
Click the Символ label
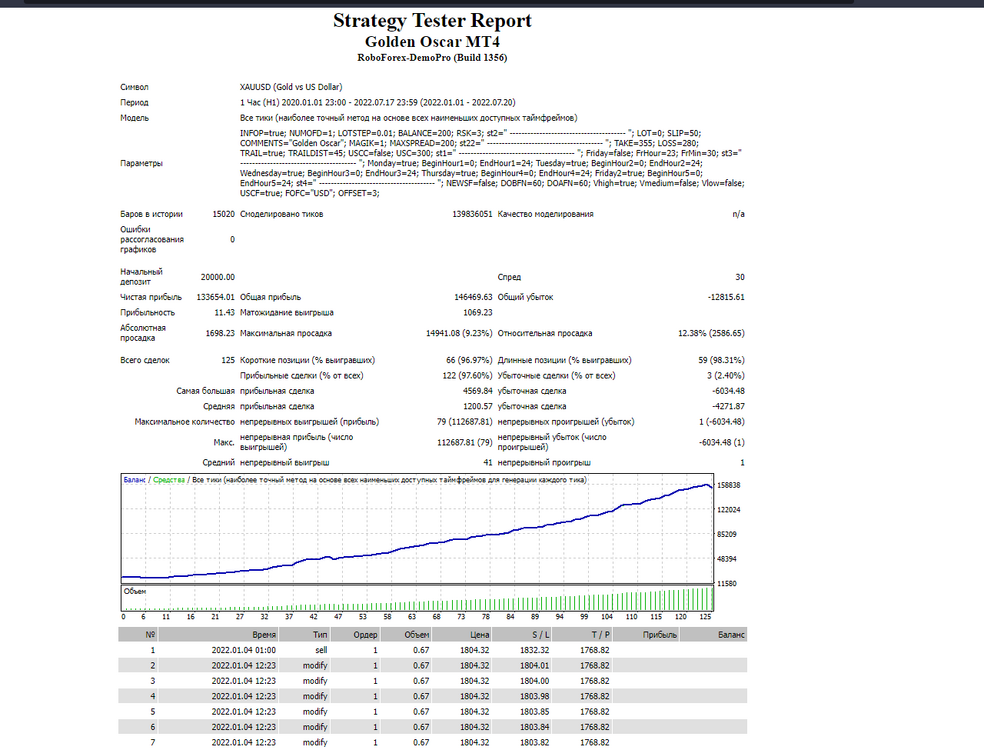pos(134,87)
